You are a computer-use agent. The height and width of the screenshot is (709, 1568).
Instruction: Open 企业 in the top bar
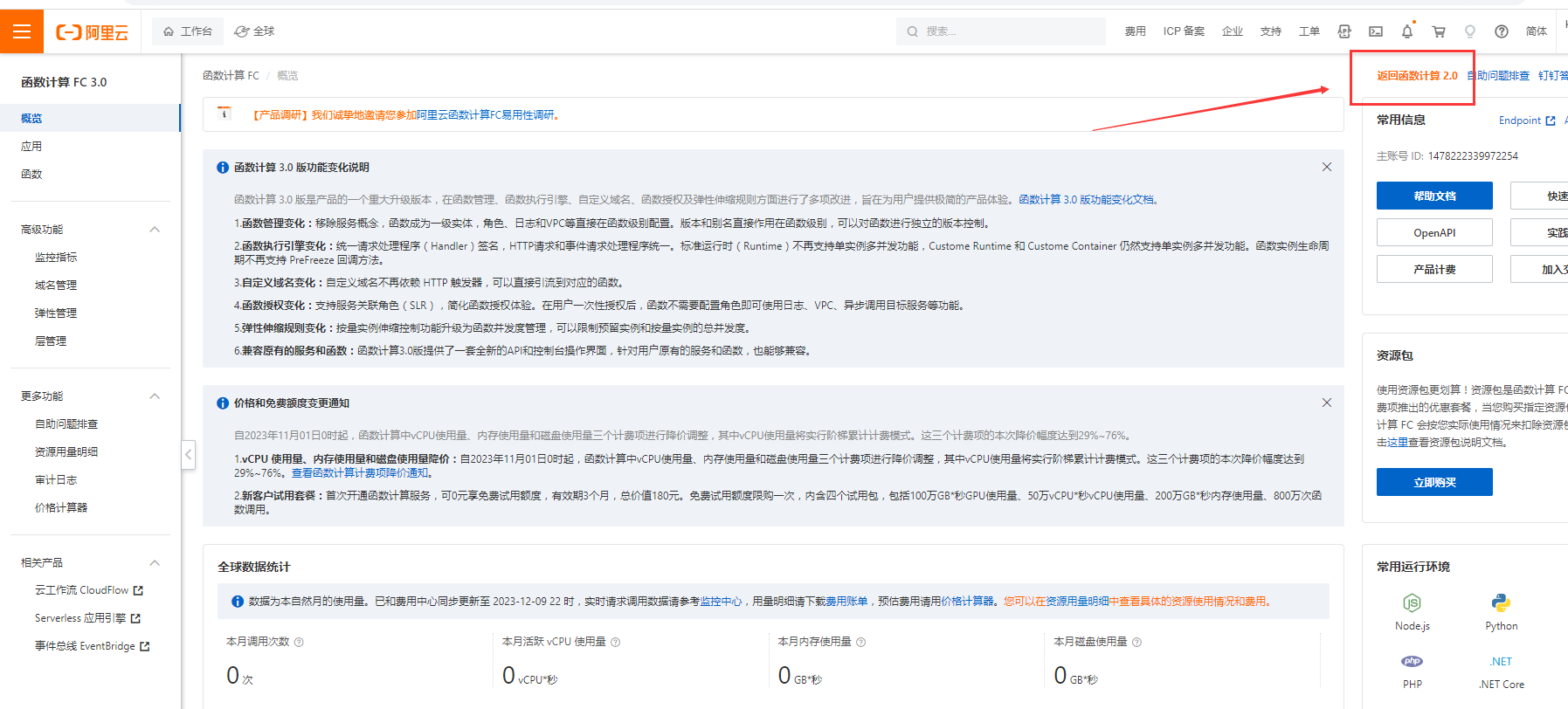1233,31
